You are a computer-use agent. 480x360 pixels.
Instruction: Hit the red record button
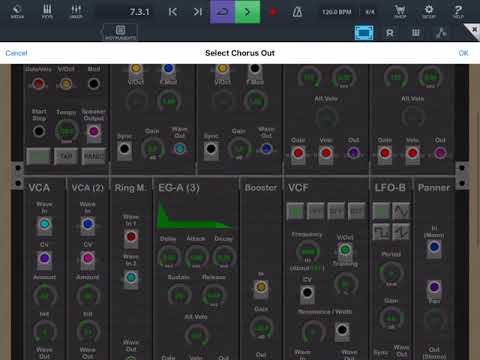coord(273,12)
